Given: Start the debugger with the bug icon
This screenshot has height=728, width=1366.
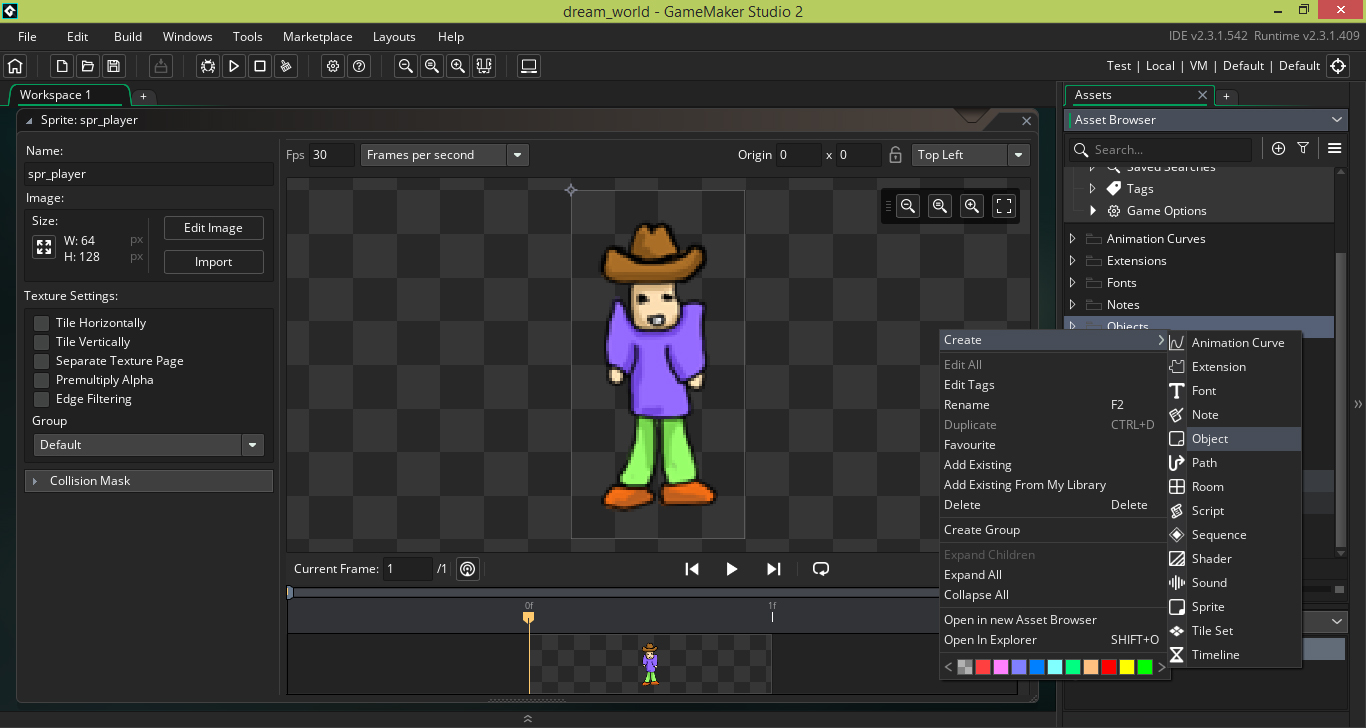Looking at the screenshot, I should [208, 66].
